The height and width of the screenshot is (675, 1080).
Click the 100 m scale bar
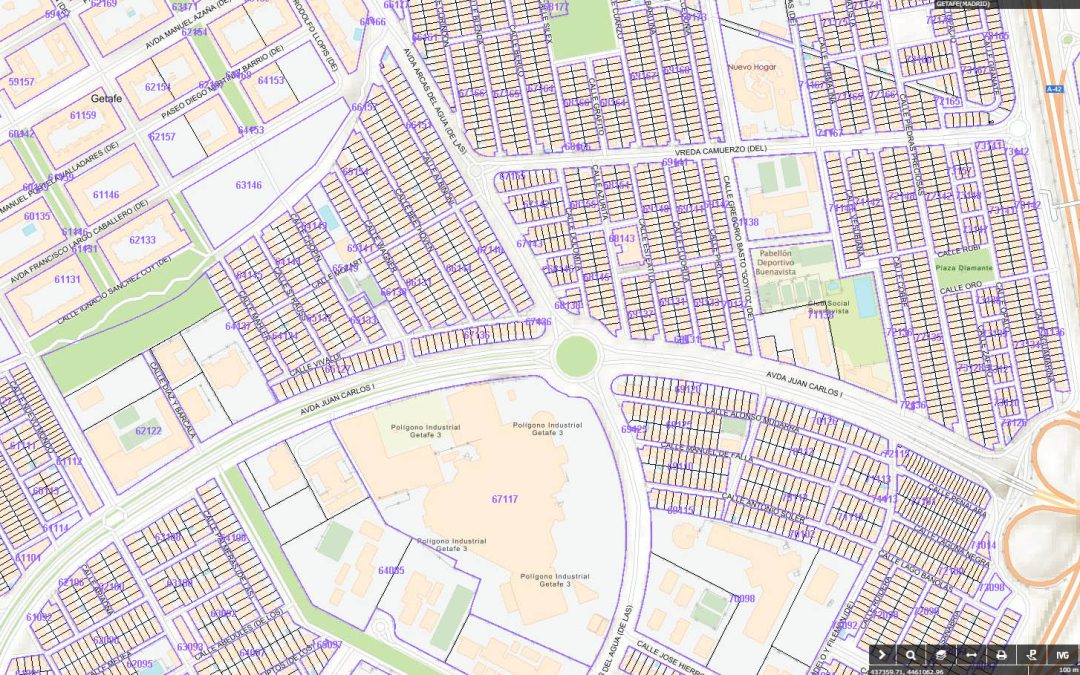[x=1066, y=670]
